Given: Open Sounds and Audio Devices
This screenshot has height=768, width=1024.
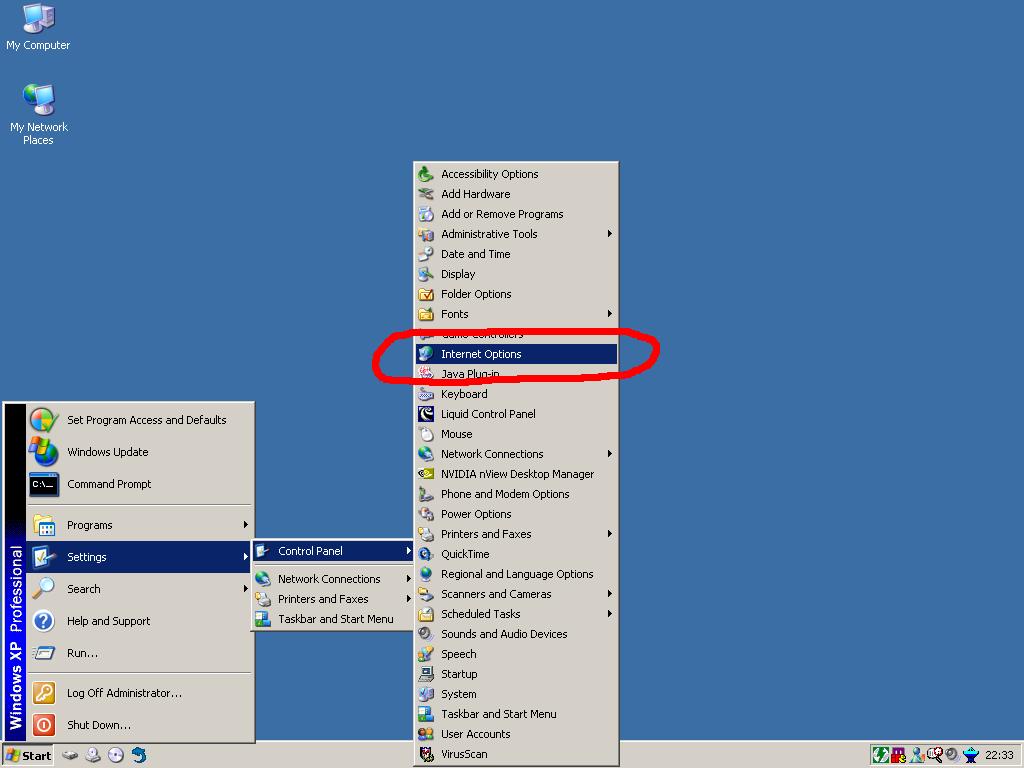Looking at the screenshot, I should [517, 634].
